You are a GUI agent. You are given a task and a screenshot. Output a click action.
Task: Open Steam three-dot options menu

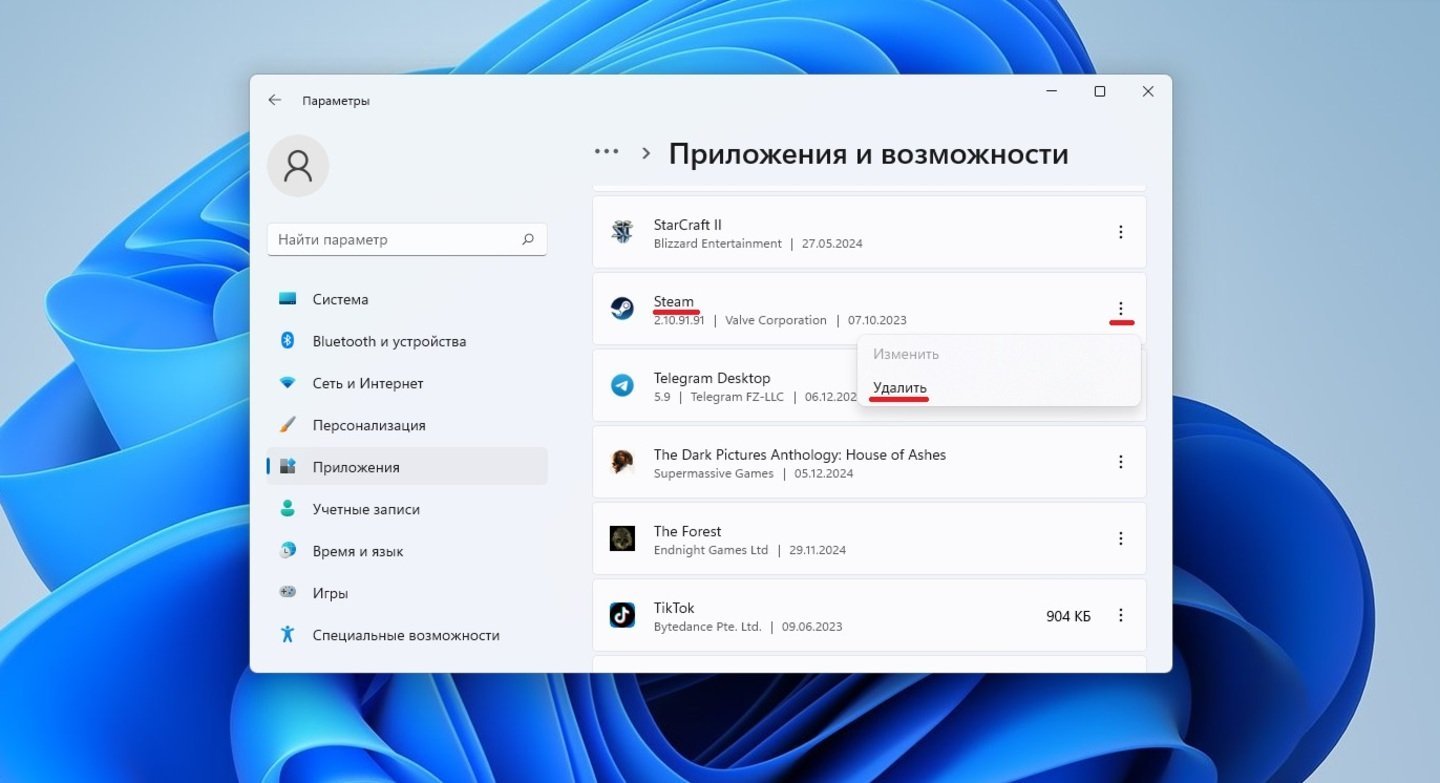point(1121,309)
